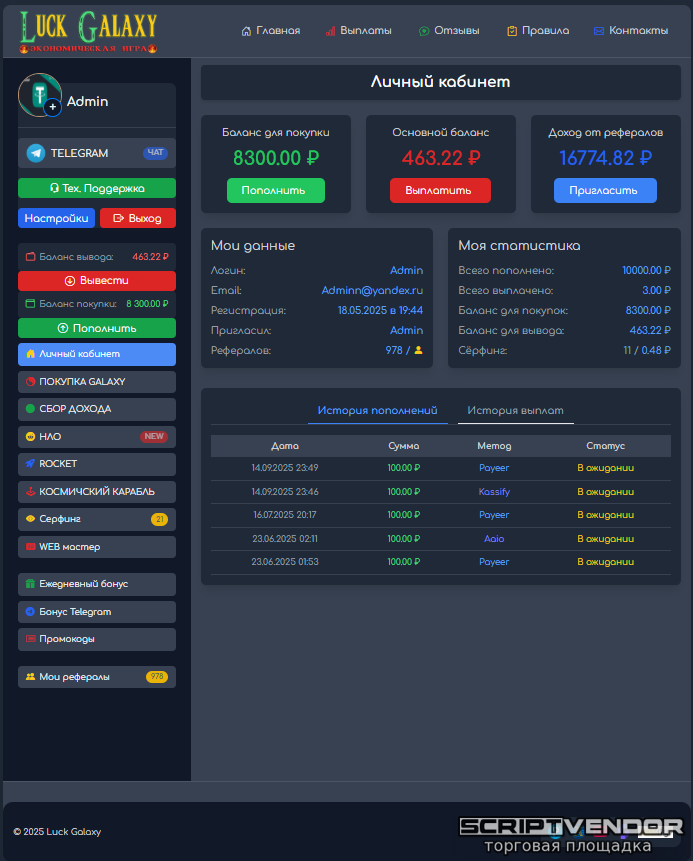Click the gift icon for Ежедневный бонус
This screenshot has height=861, width=693.
coord(30,584)
